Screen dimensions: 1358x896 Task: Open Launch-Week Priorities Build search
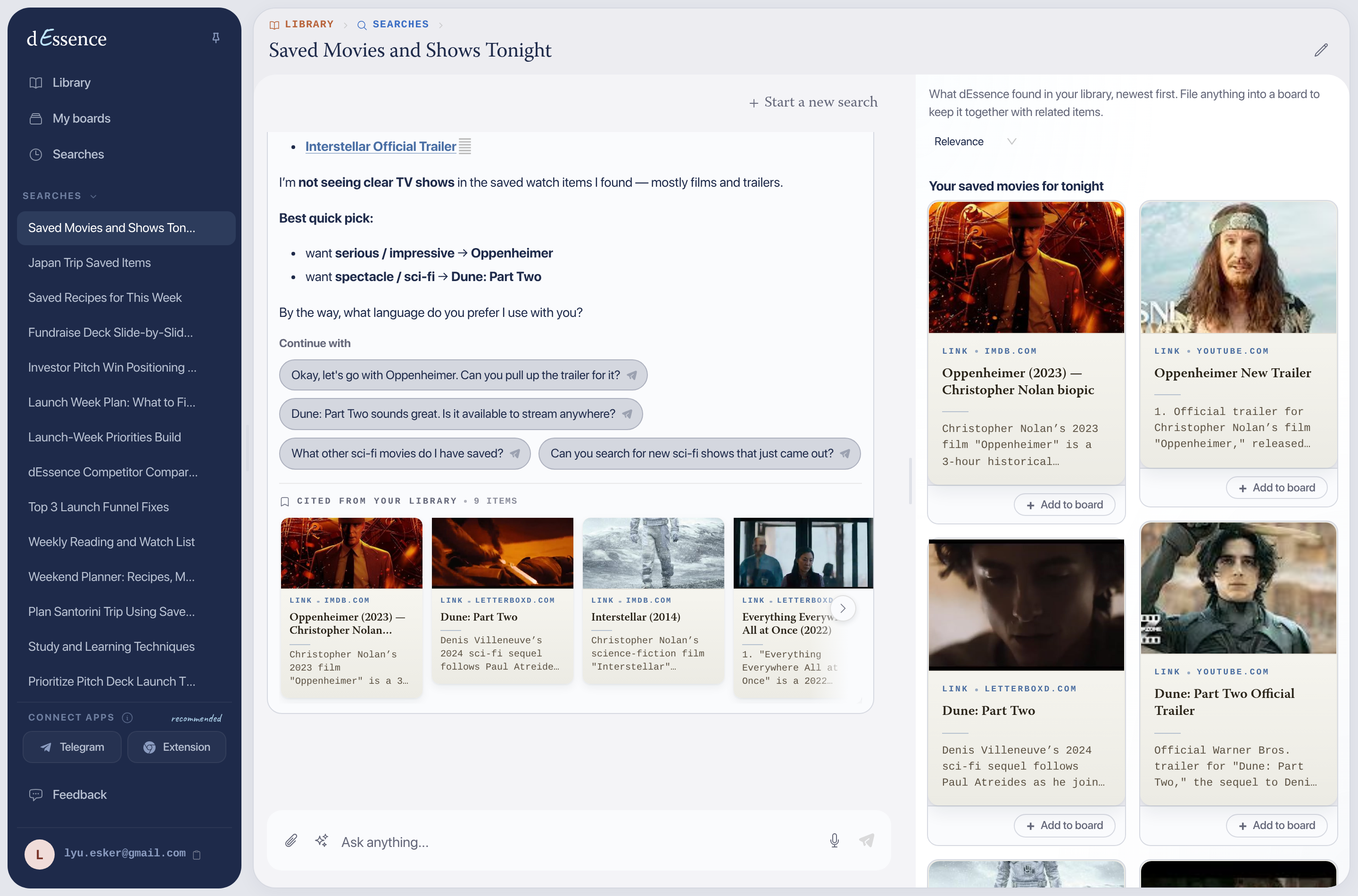(x=126, y=437)
